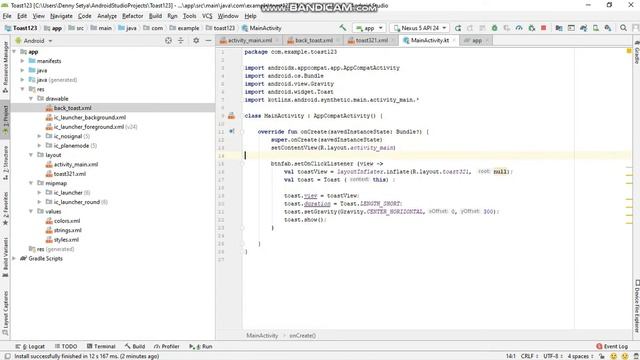Open the SDK Manager icon
640x360 pixels.
608,28
